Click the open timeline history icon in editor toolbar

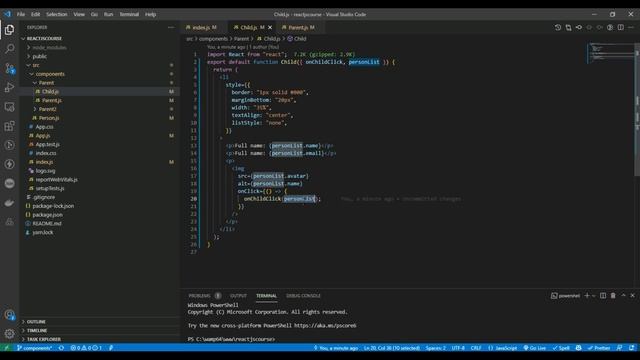tap(558, 27)
